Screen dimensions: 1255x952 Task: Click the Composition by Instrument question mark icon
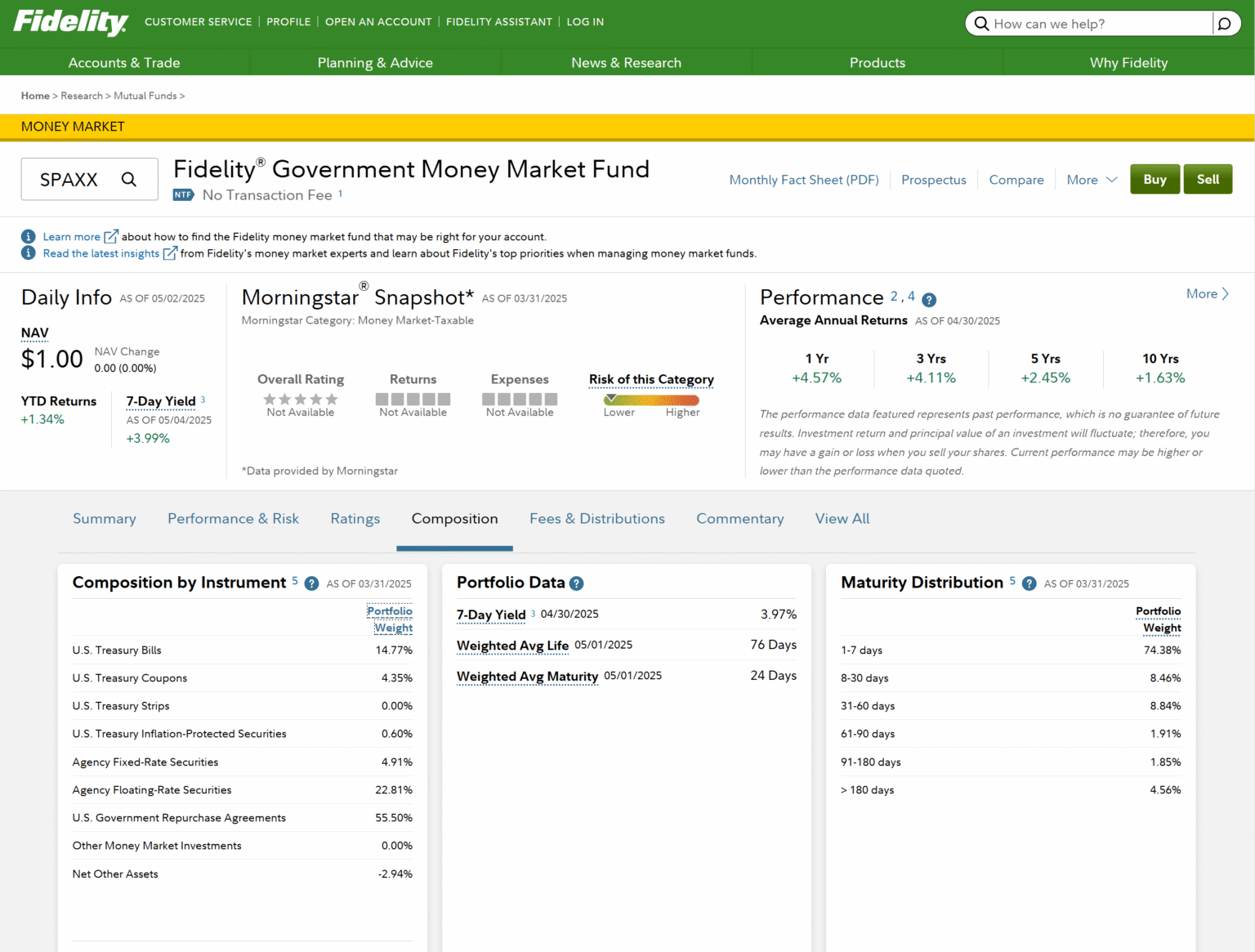pyautogui.click(x=311, y=583)
